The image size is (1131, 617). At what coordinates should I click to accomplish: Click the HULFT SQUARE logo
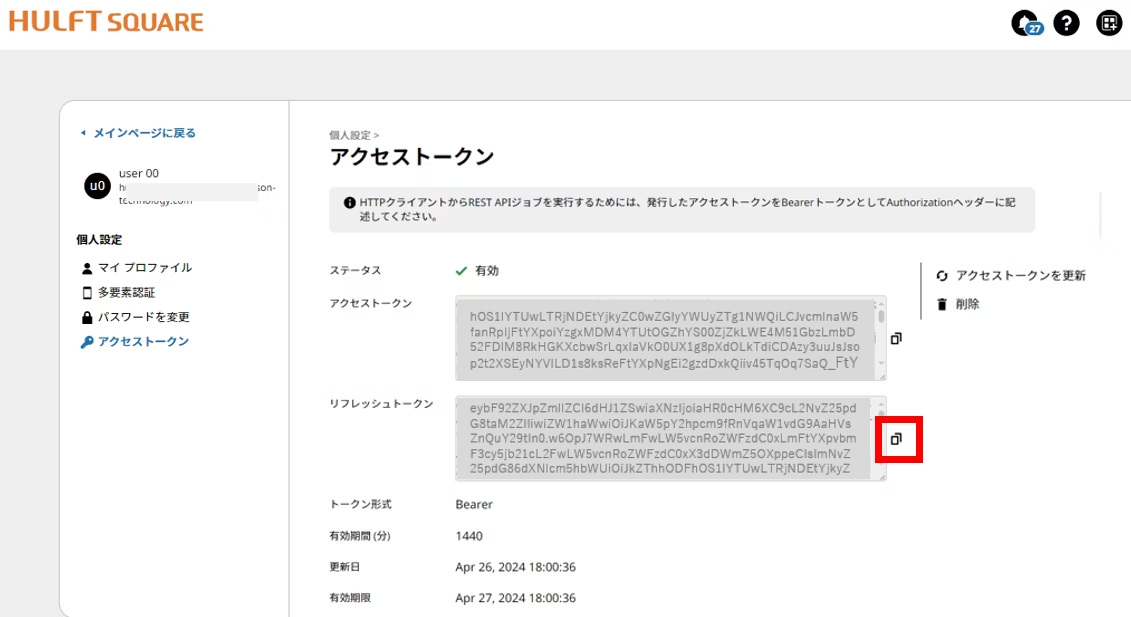click(106, 22)
